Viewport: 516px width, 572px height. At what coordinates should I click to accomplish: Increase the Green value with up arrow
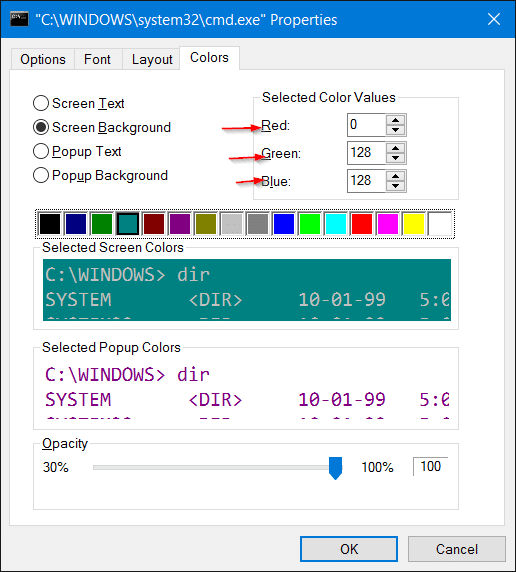point(396,148)
